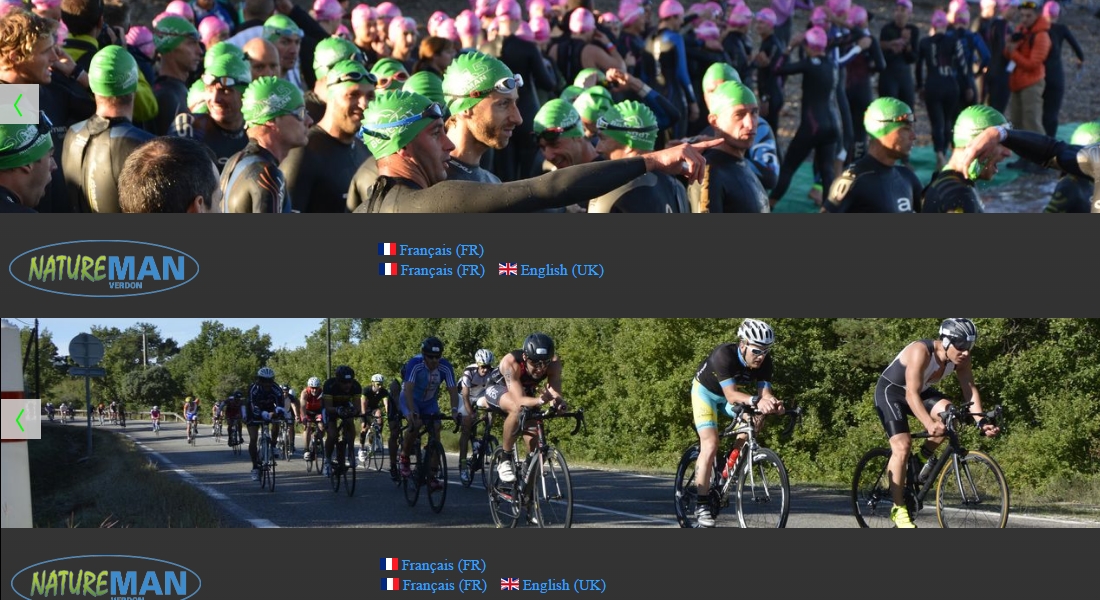Choose lone Français (FR) link under swimmers banner
The height and width of the screenshot is (600, 1100).
(441, 251)
